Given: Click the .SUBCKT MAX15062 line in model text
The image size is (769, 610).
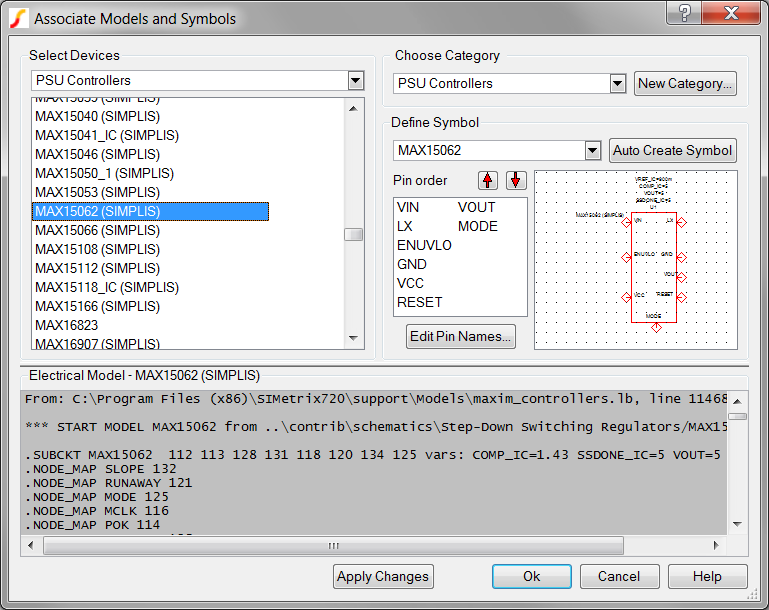Looking at the screenshot, I should (x=373, y=455).
